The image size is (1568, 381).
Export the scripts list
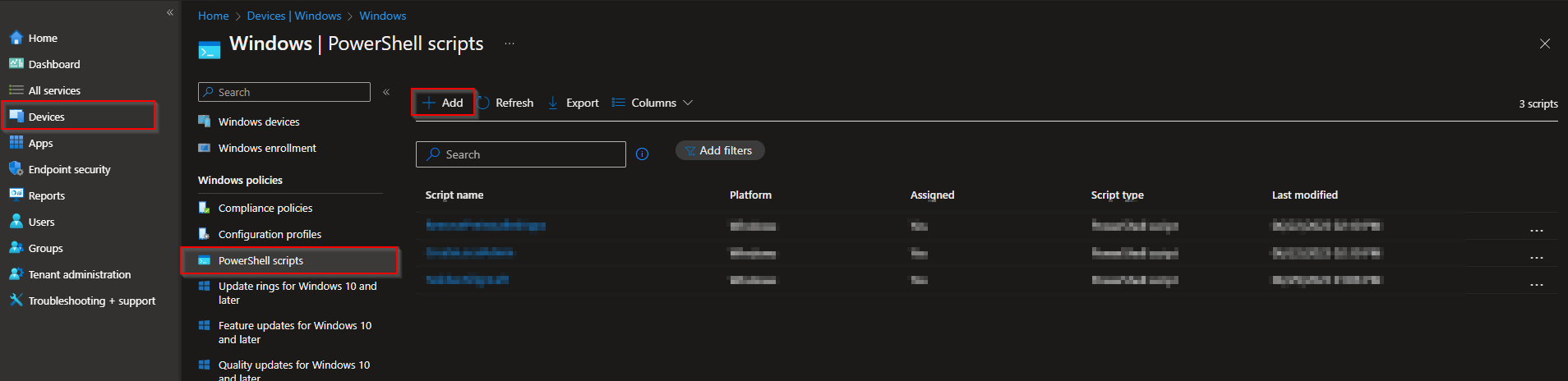coord(574,103)
